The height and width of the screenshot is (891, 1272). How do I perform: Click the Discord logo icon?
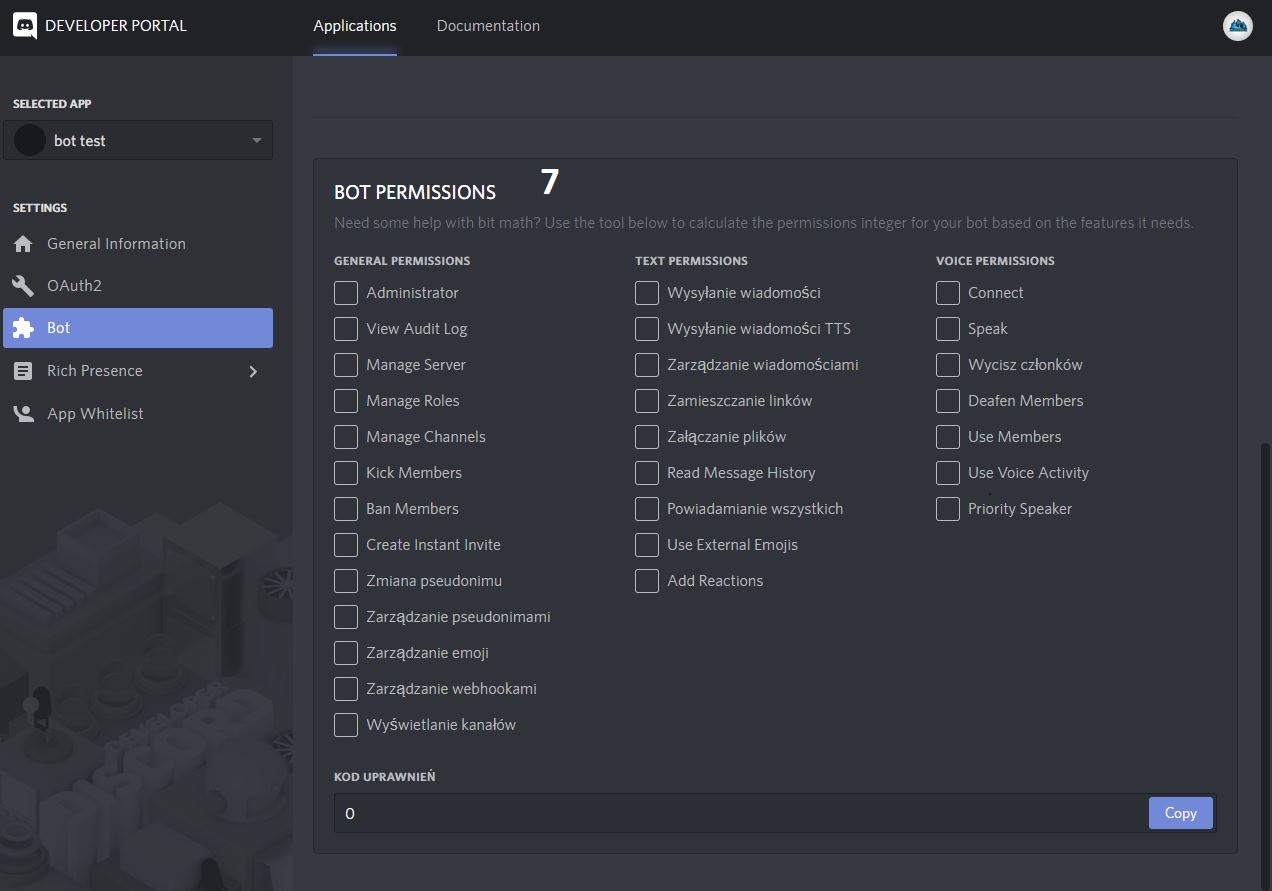25,26
